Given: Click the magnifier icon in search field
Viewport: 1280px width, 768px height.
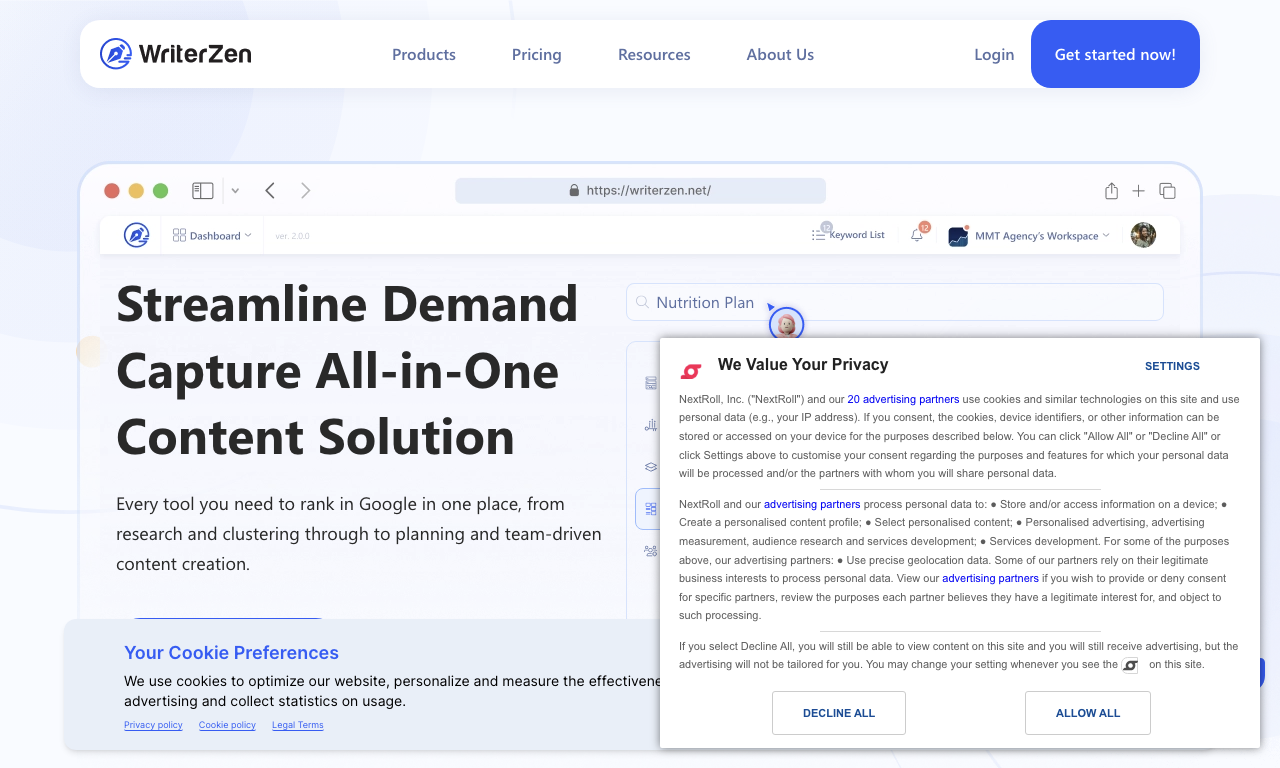Looking at the screenshot, I should click(x=643, y=302).
